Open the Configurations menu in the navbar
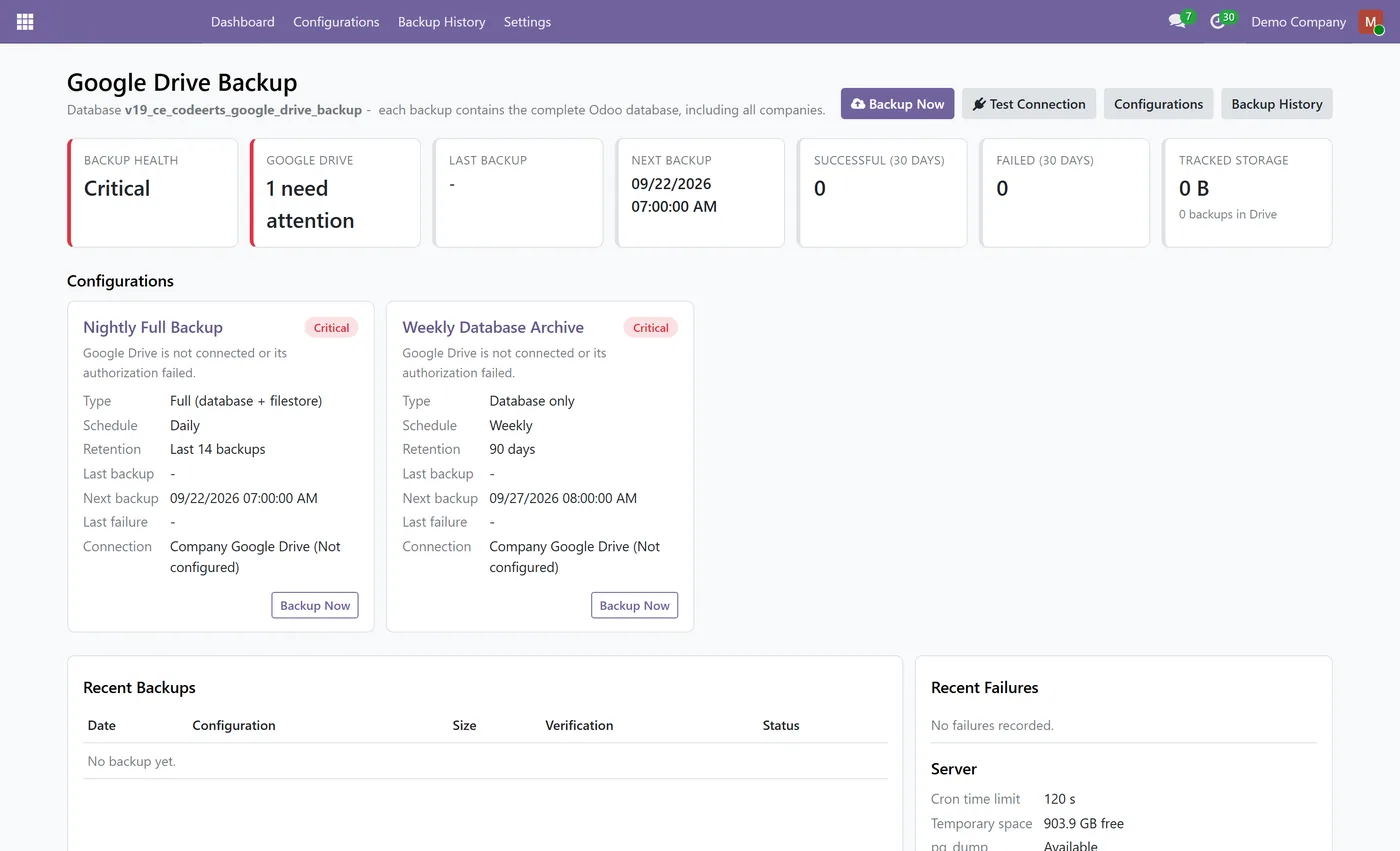 [x=336, y=21]
